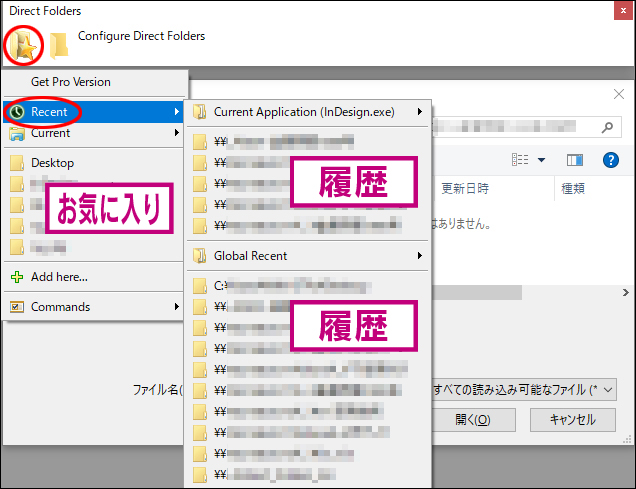Open Current Application (InDesign.exe) entry
This screenshot has height=489, width=636.
click(307, 112)
